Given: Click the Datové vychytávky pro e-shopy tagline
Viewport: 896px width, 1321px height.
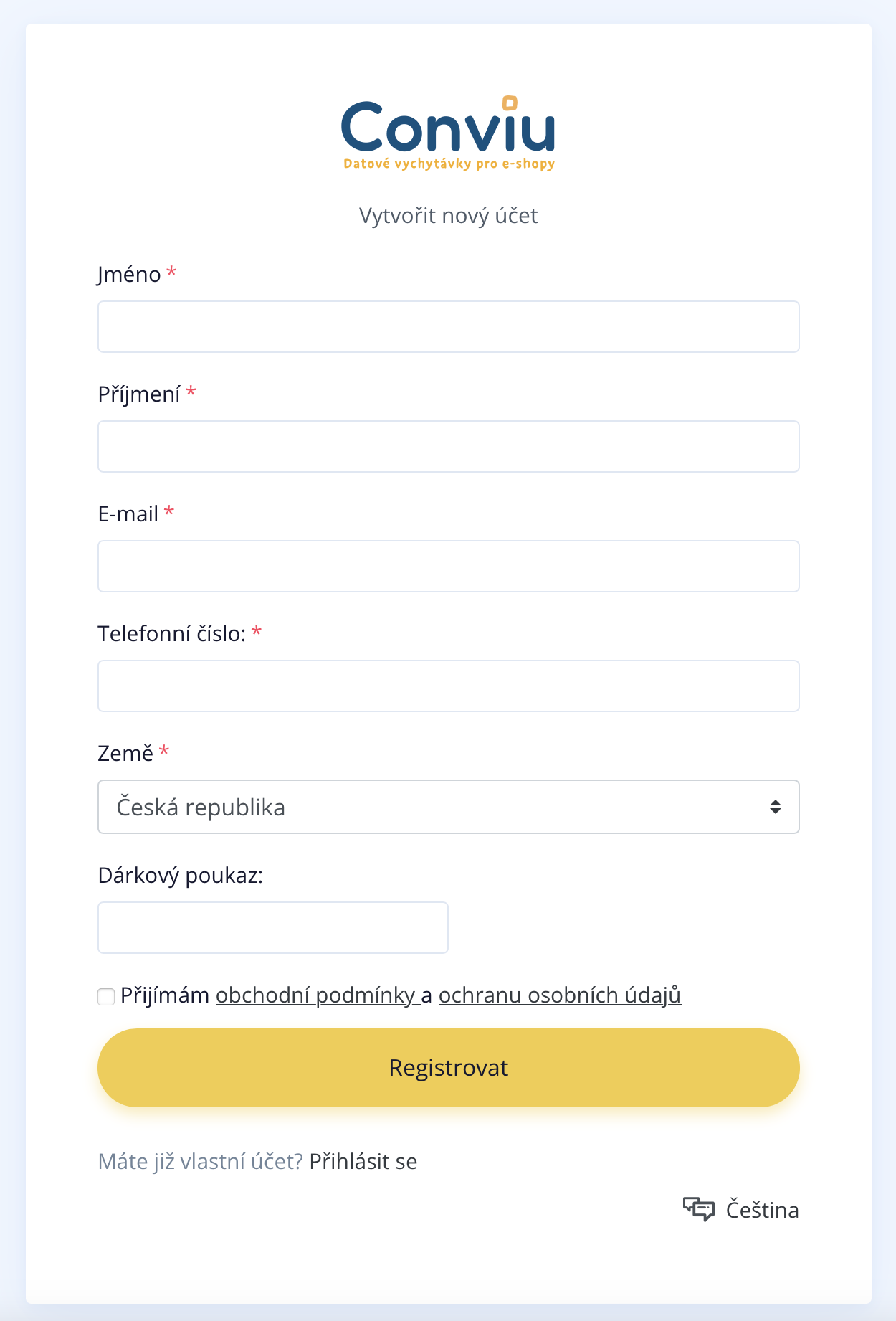Looking at the screenshot, I should [x=449, y=164].
